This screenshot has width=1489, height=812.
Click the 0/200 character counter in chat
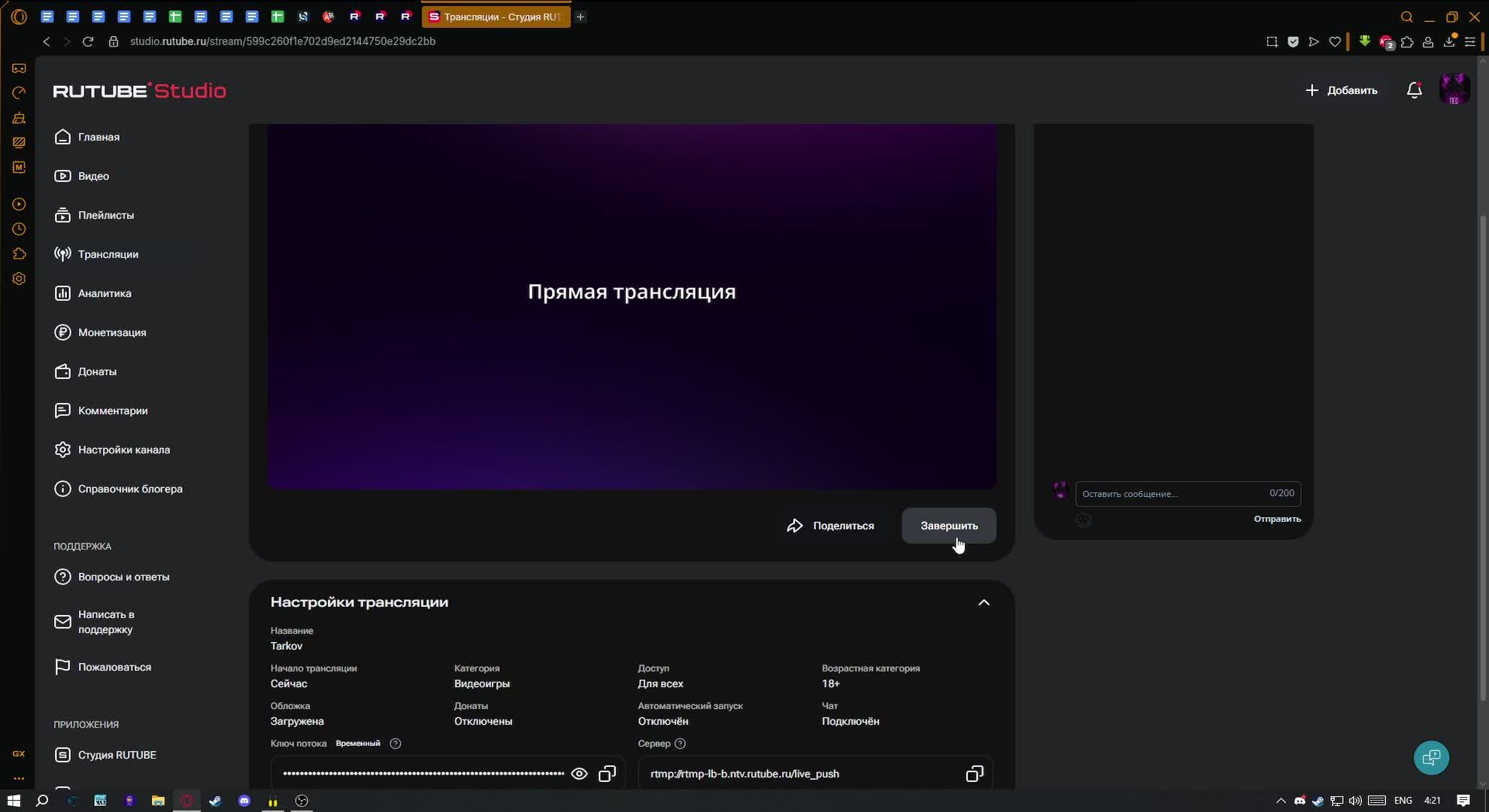click(x=1281, y=493)
